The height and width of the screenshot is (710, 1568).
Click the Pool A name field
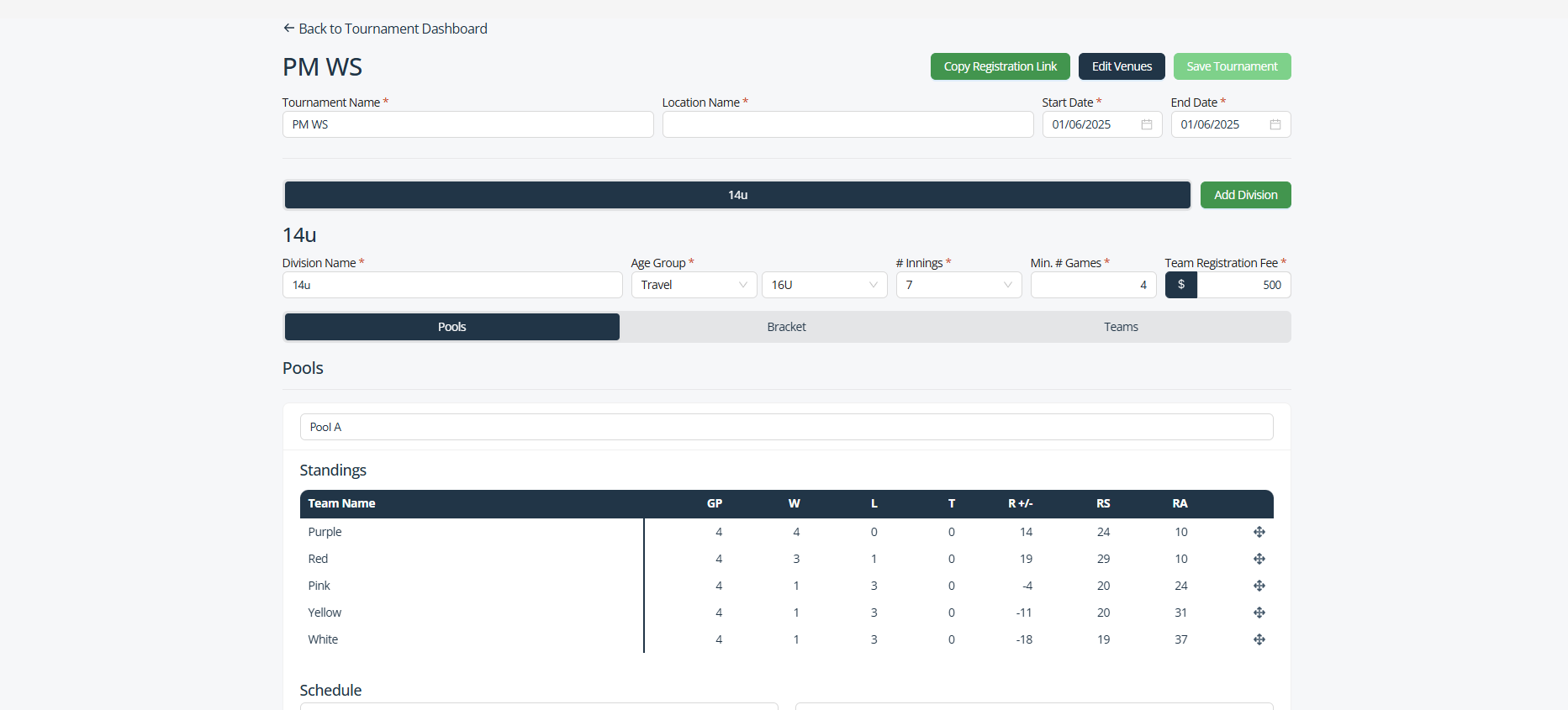(786, 427)
